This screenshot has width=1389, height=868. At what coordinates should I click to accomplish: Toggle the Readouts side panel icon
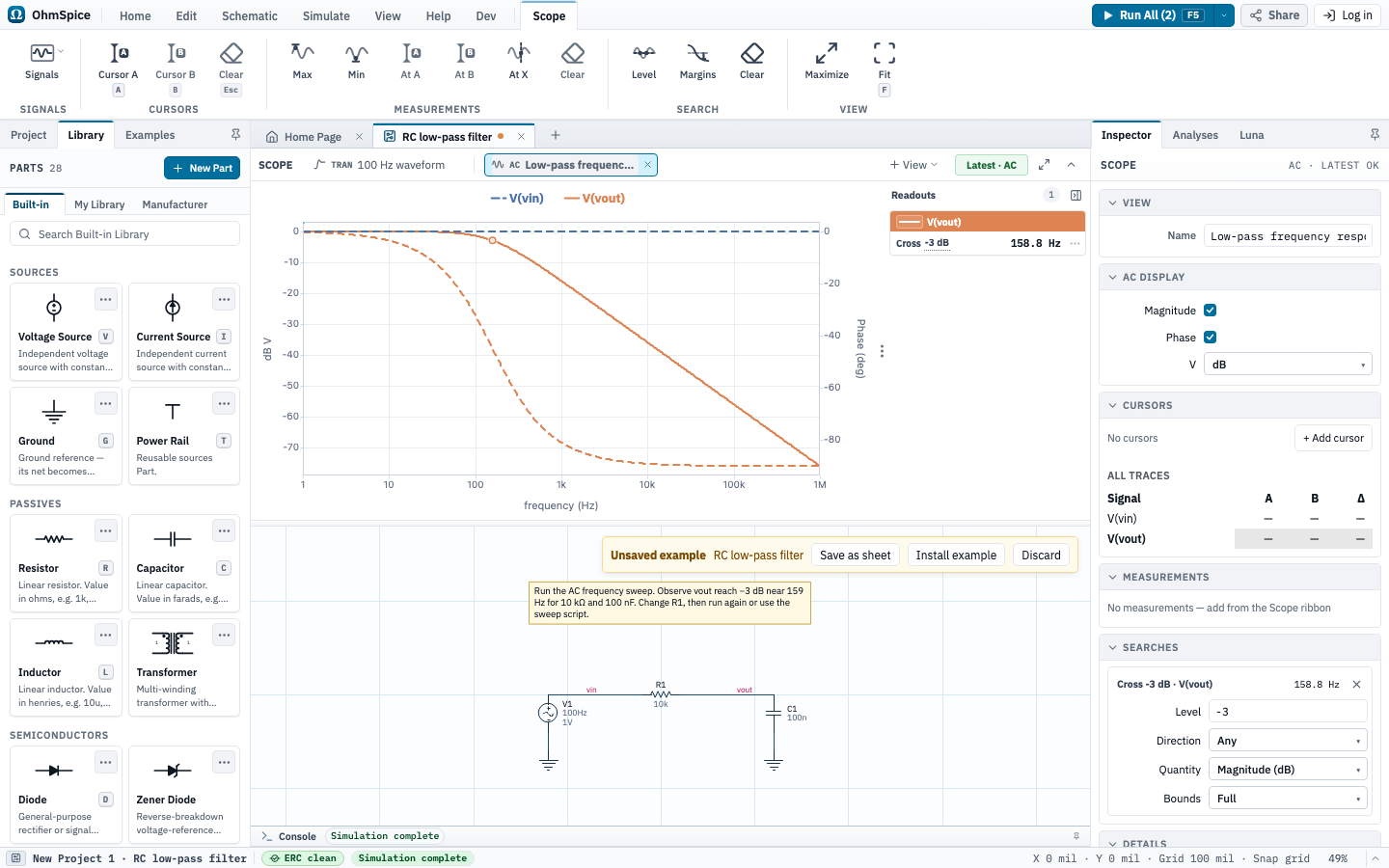coord(1076,195)
